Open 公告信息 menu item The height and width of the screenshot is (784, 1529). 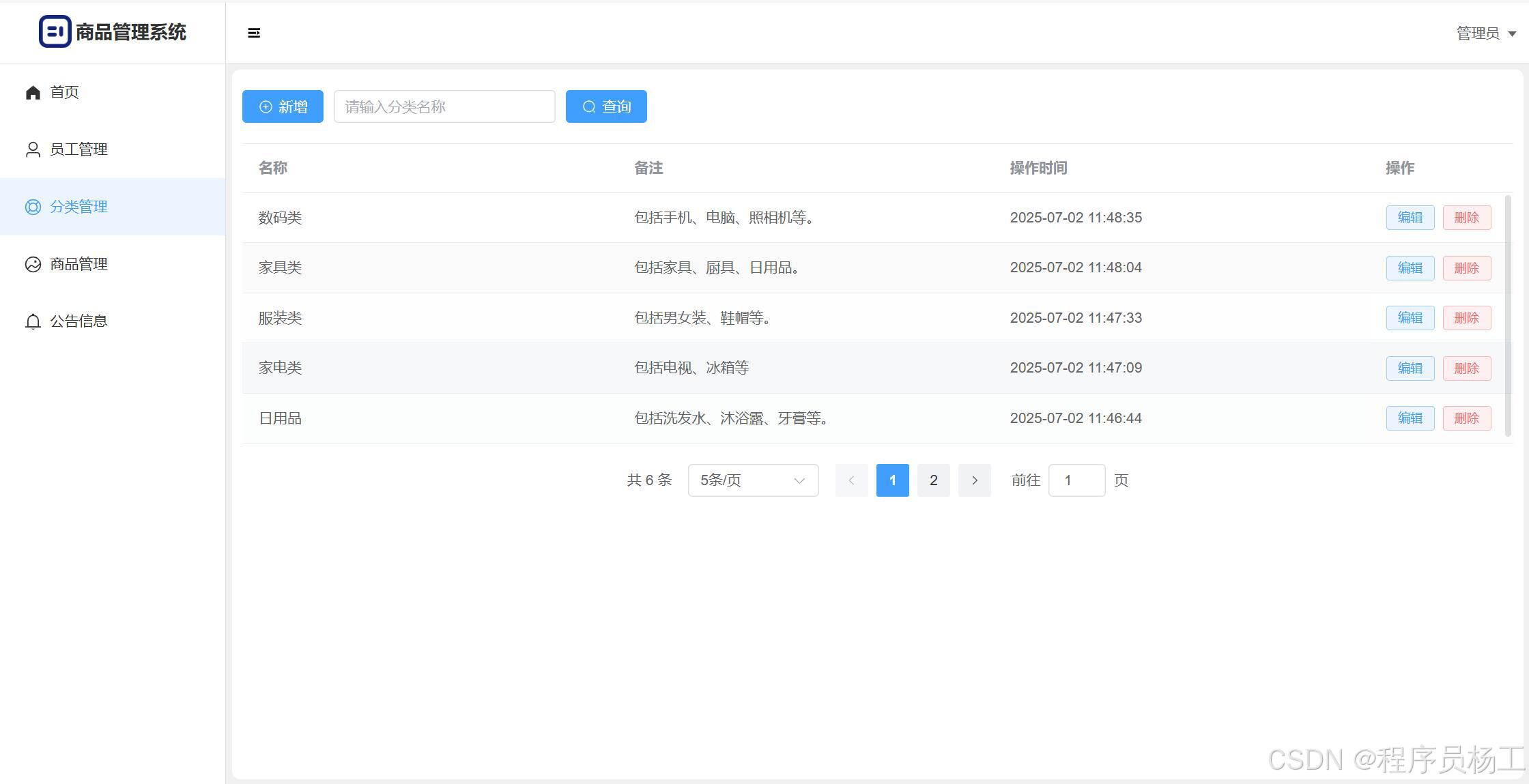tap(78, 321)
